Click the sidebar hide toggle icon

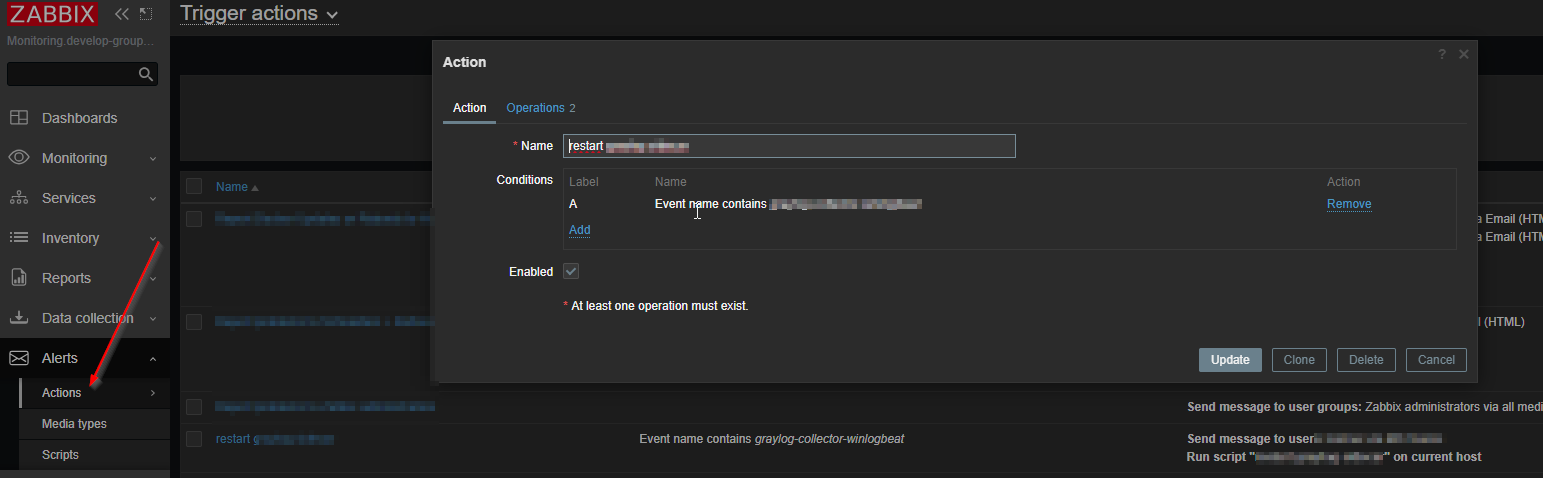pyautogui.click(x=146, y=14)
